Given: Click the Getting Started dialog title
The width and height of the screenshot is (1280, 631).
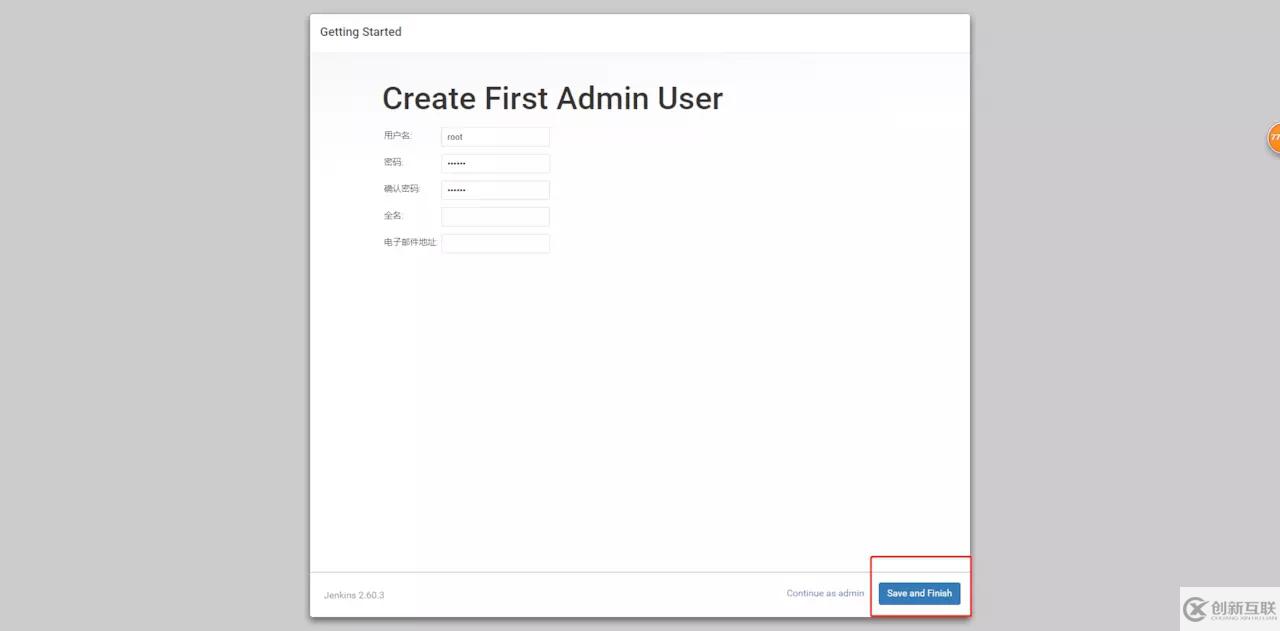Looking at the screenshot, I should click(x=360, y=32).
